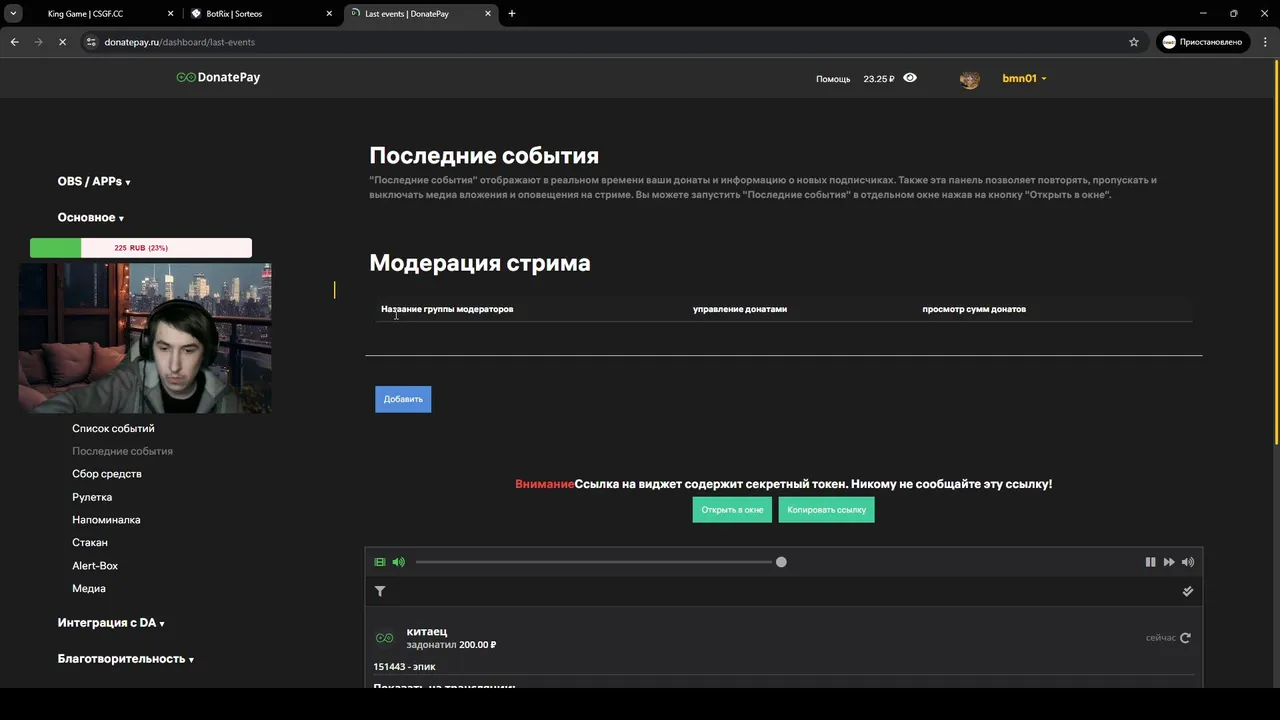This screenshot has height=720, width=1280.
Task: Open Напоминалка in sidebar
Action: 106,520
